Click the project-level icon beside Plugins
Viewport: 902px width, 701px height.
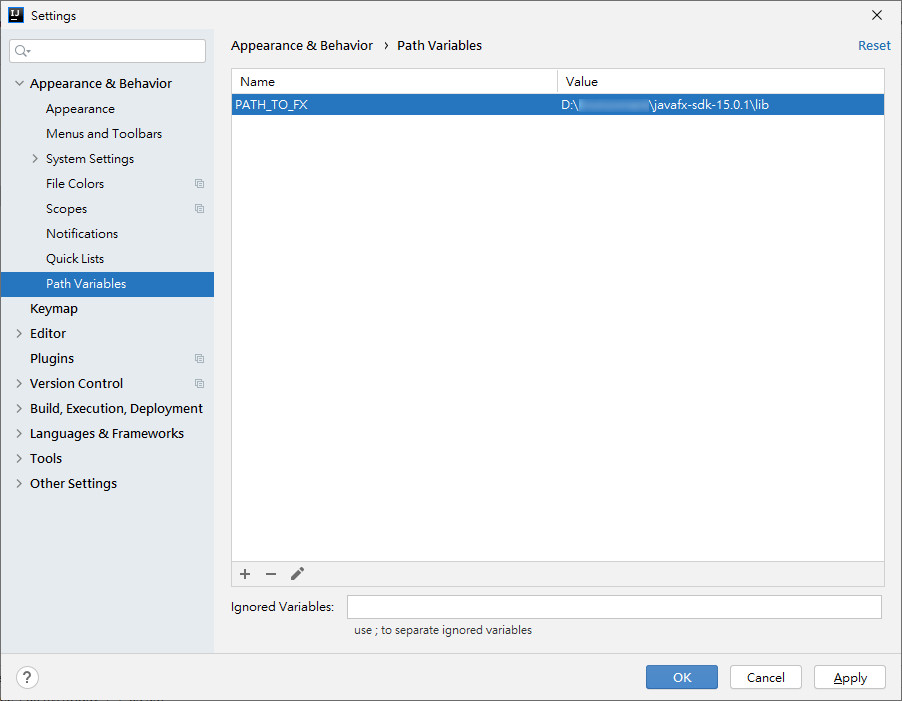(x=199, y=359)
